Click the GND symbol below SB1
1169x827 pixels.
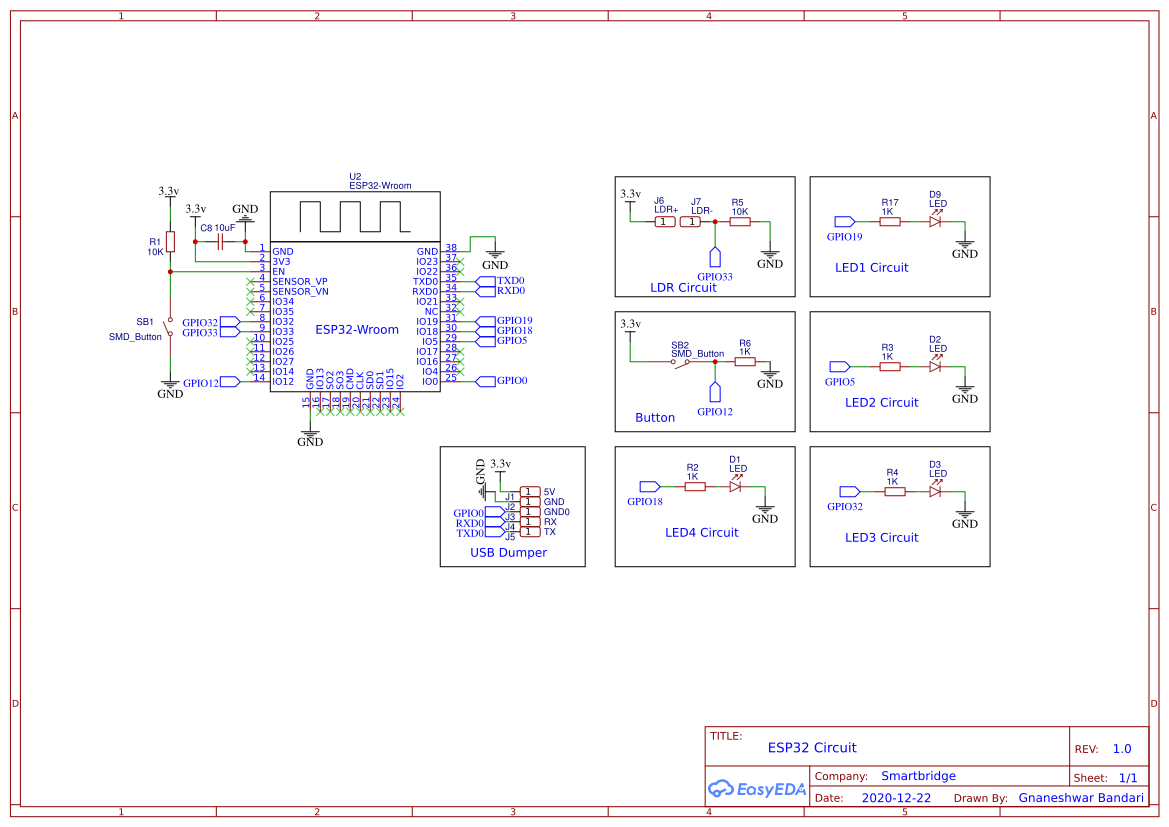[169, 385]
